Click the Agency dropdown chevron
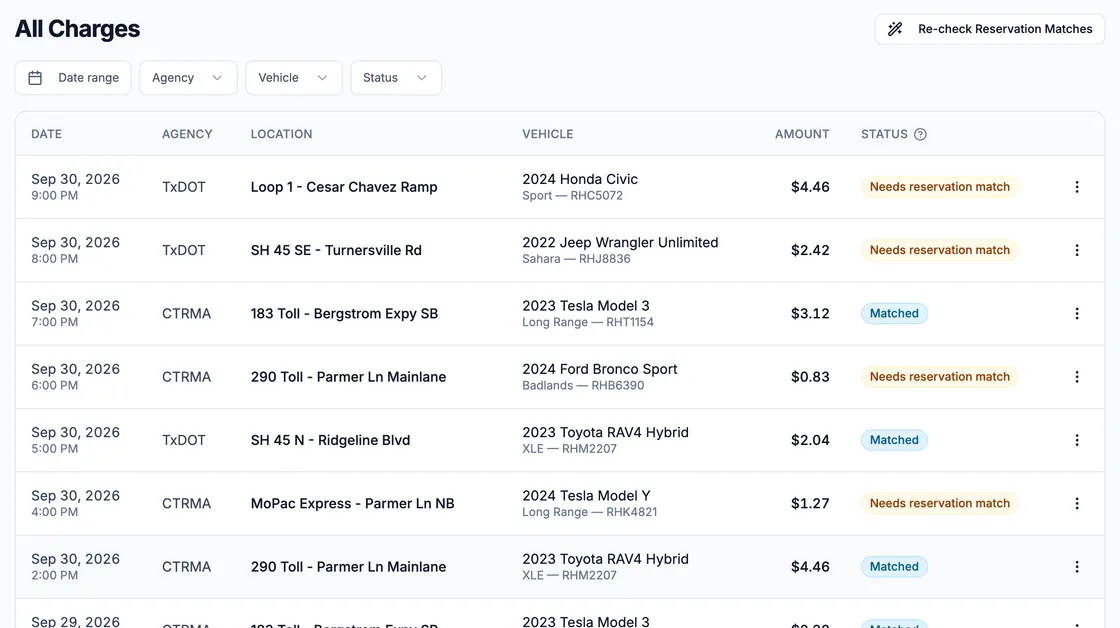Viewport: 1120px width, 628px height. click(217, 78)
